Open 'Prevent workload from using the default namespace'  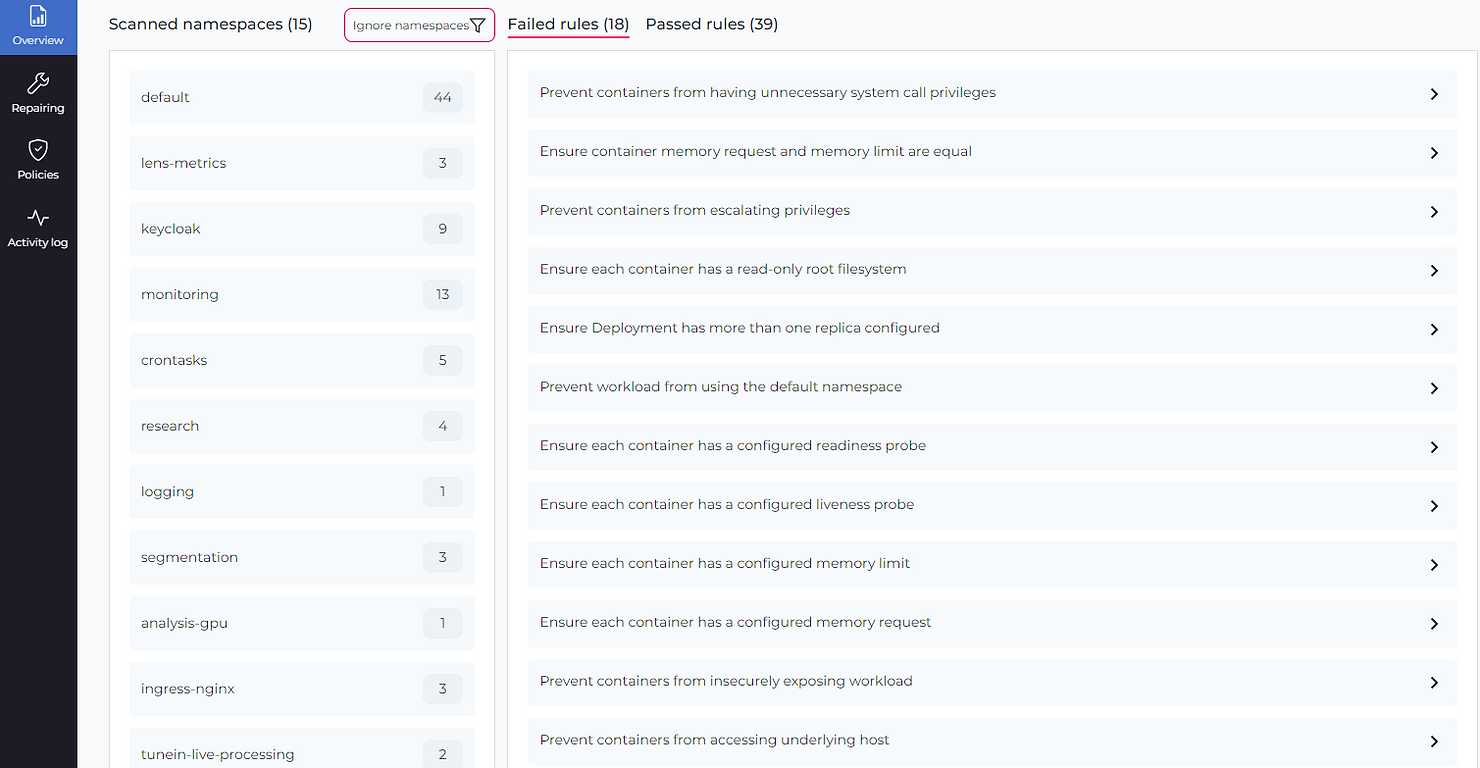(x=721, y=387)
